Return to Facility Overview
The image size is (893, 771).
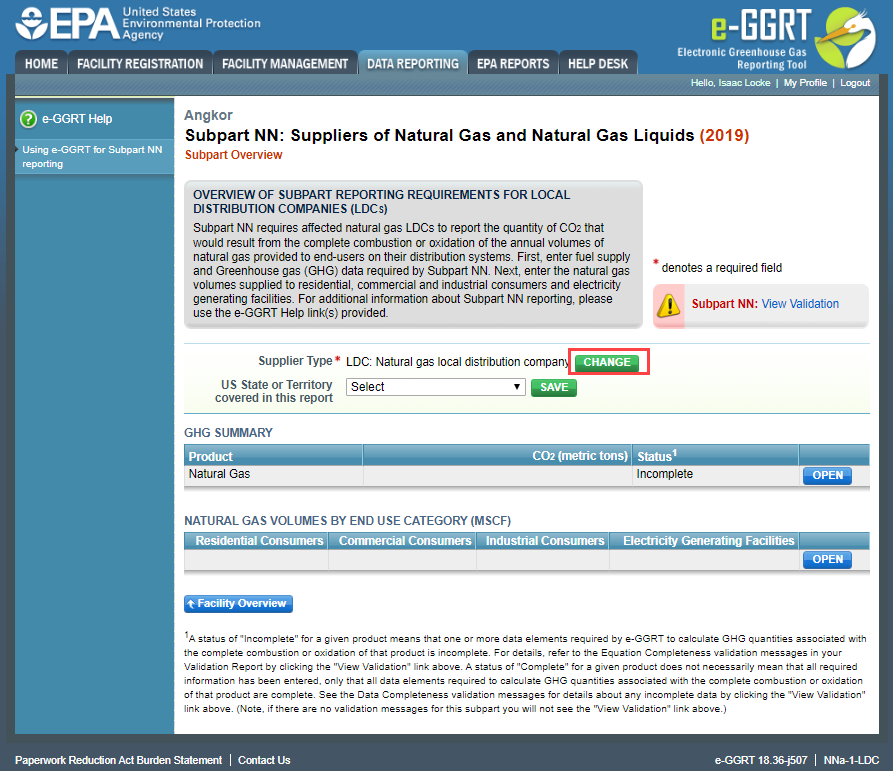pyautogui.click(x=238, y=604)
